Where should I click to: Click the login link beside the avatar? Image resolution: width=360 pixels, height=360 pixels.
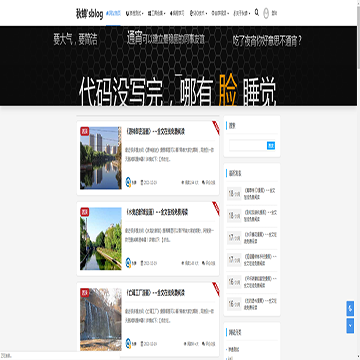[274, 13]
